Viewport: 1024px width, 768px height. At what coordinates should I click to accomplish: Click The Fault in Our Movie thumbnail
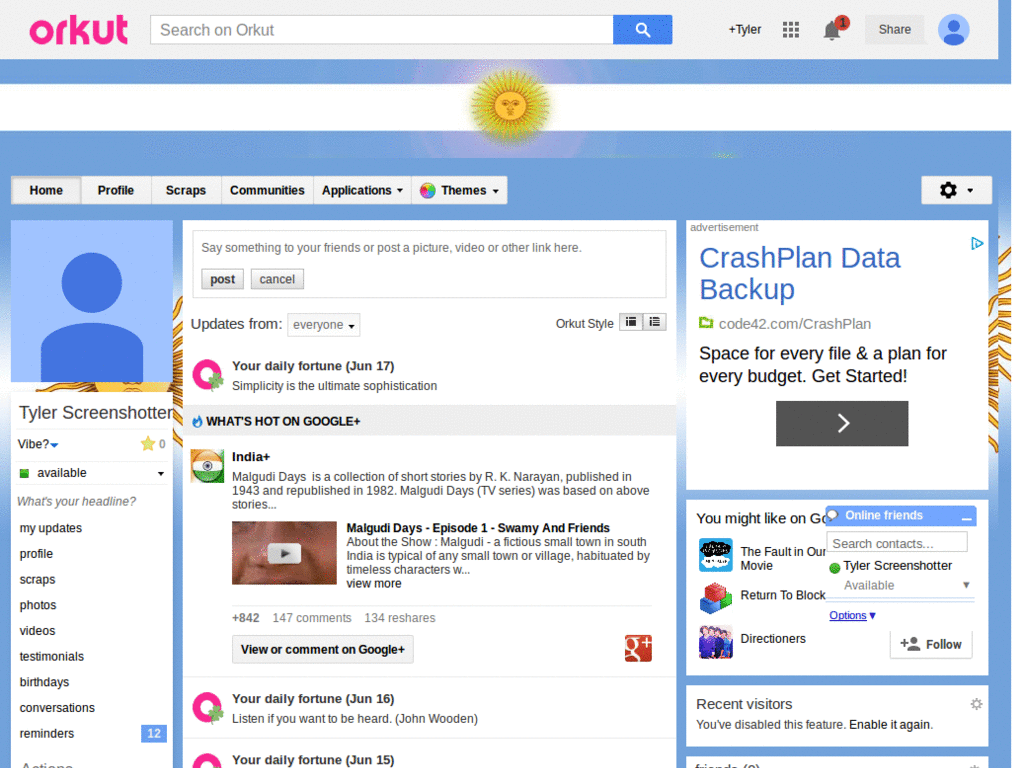(715, 555)
